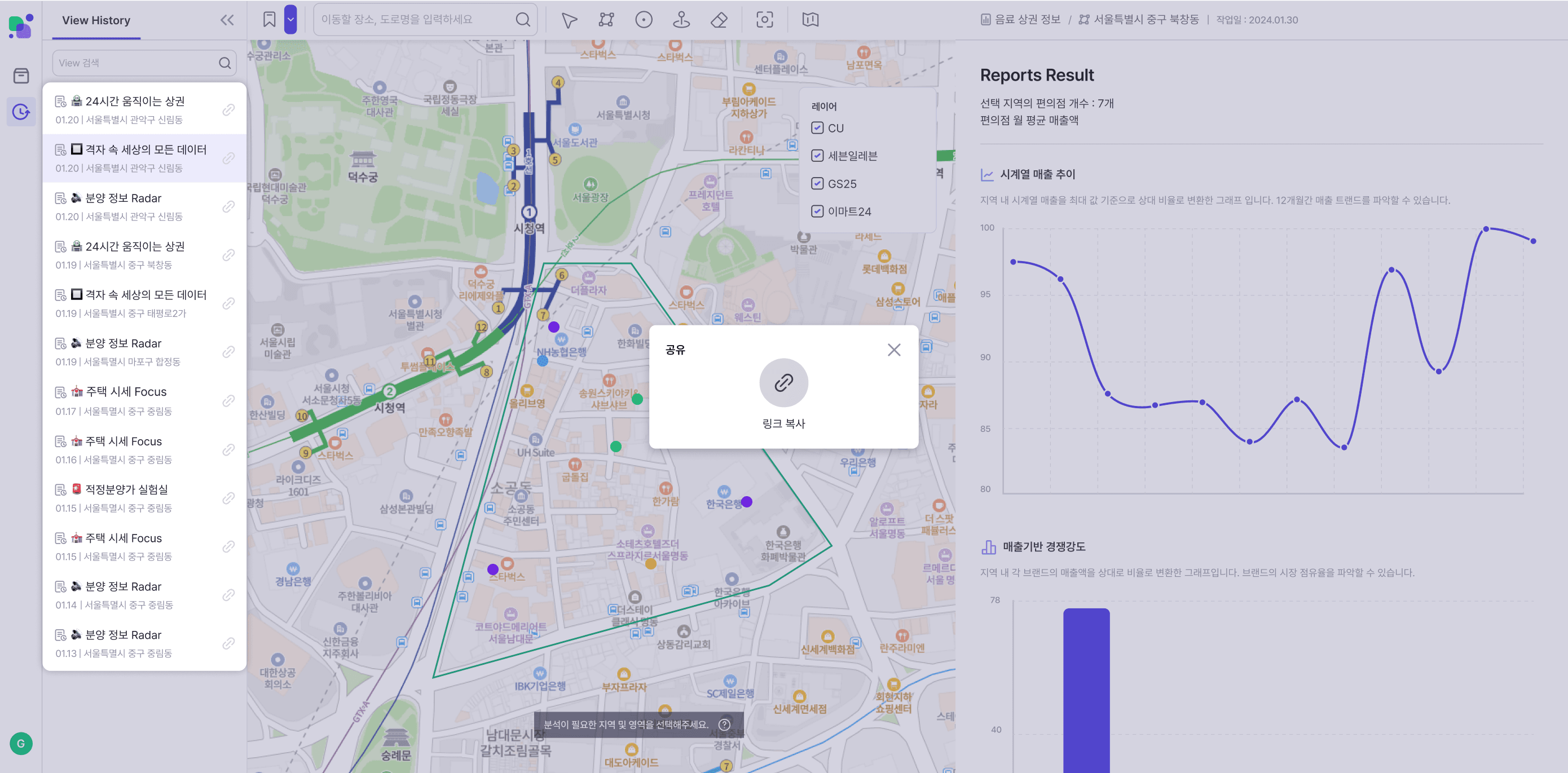Open the archive box icon in left sidebar
The image size is (1568, 773).
coord(21,76)
